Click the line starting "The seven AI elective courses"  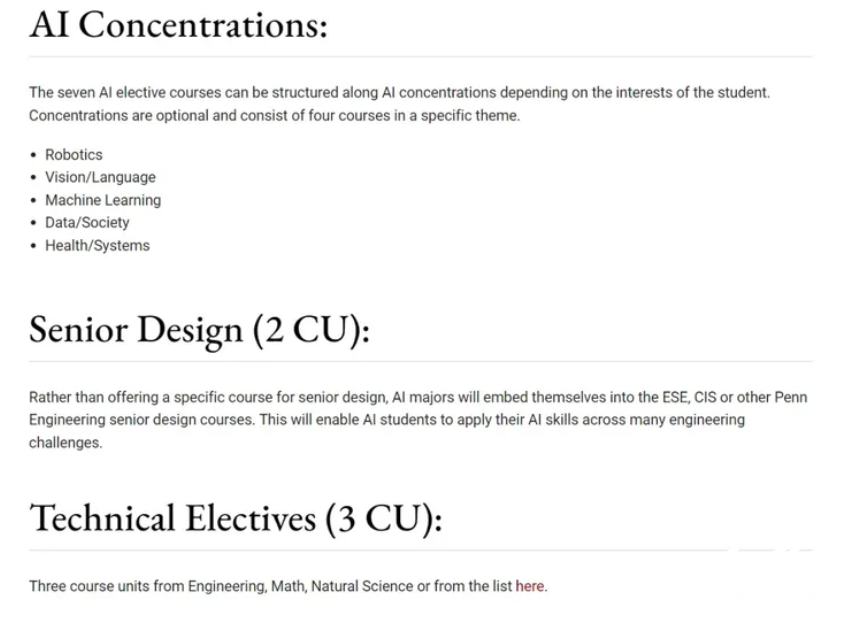click(x=399, y=93)
